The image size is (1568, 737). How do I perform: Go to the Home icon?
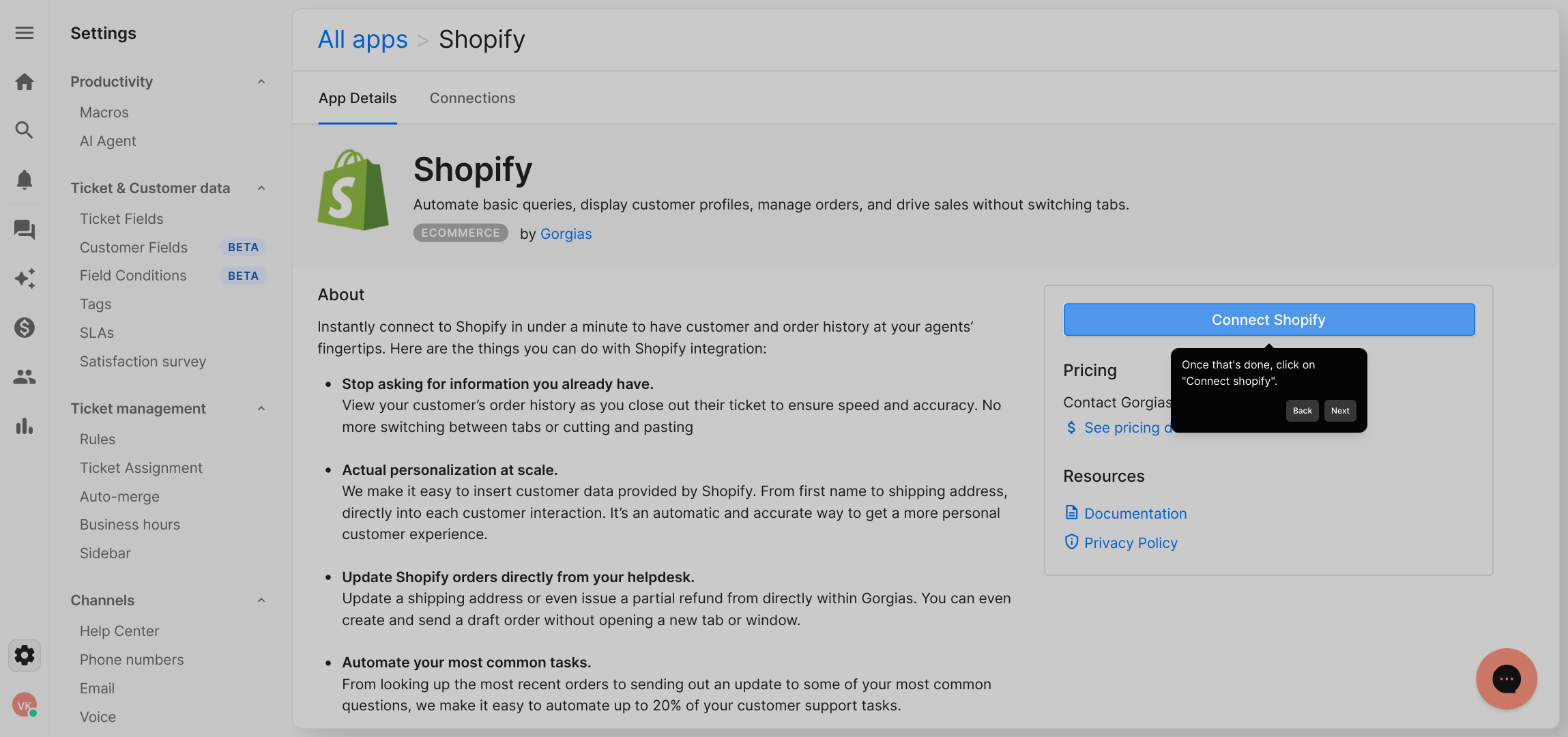(25, 82)
